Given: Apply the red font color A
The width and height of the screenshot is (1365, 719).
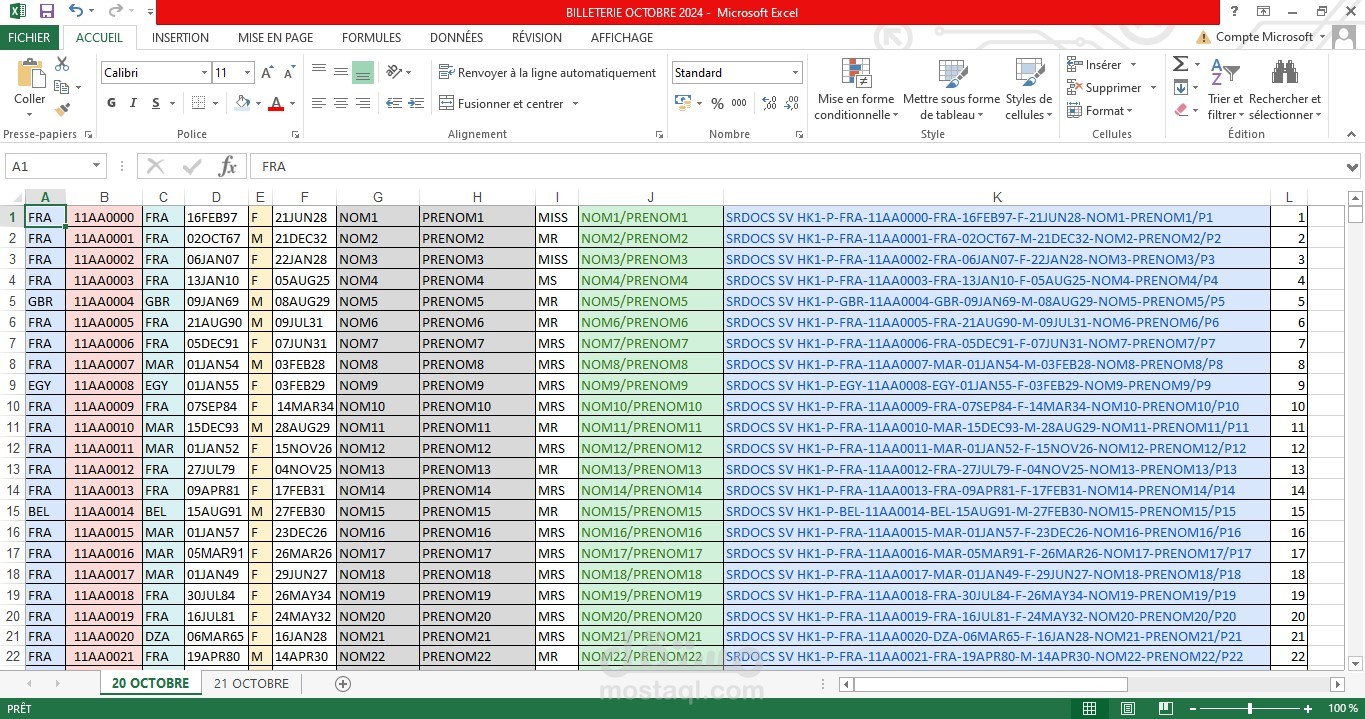Looking at the screenshot, I should tap(277, 103).
